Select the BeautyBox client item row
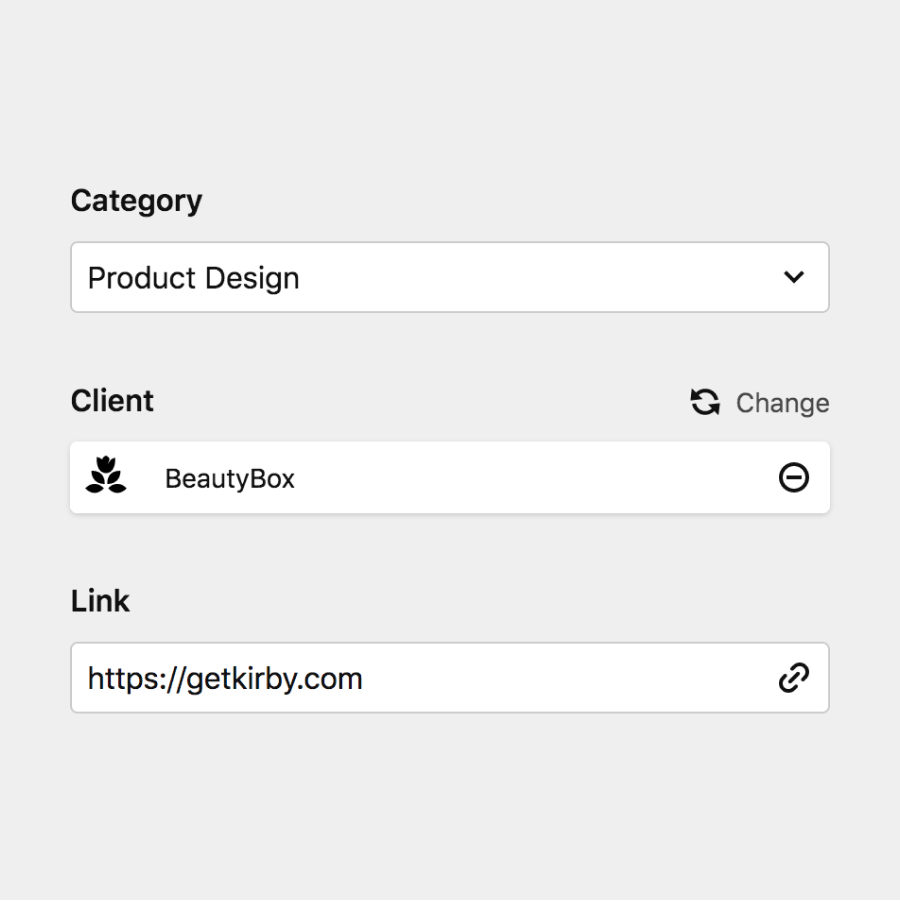The height and width of the screenshot is (901, 900). [449, 478]
